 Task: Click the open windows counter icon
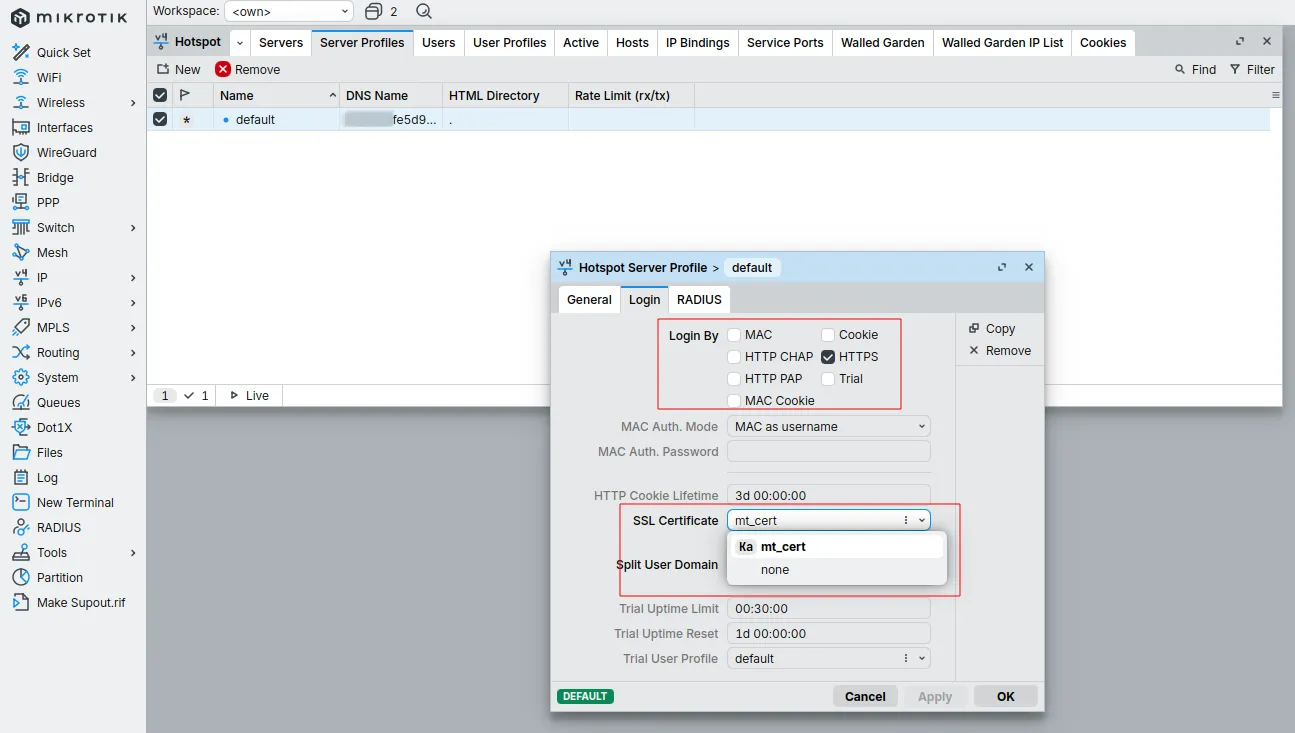(374, 11)
